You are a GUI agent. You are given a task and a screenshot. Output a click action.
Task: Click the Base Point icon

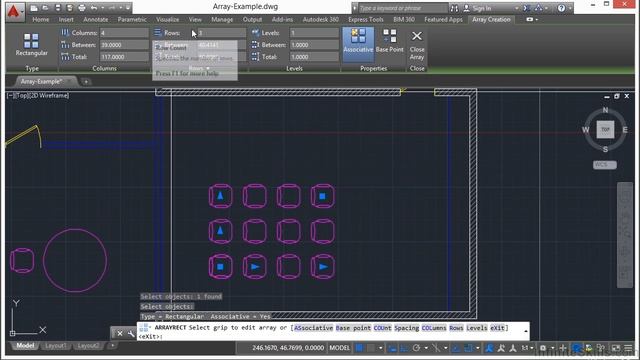[389, 36]
